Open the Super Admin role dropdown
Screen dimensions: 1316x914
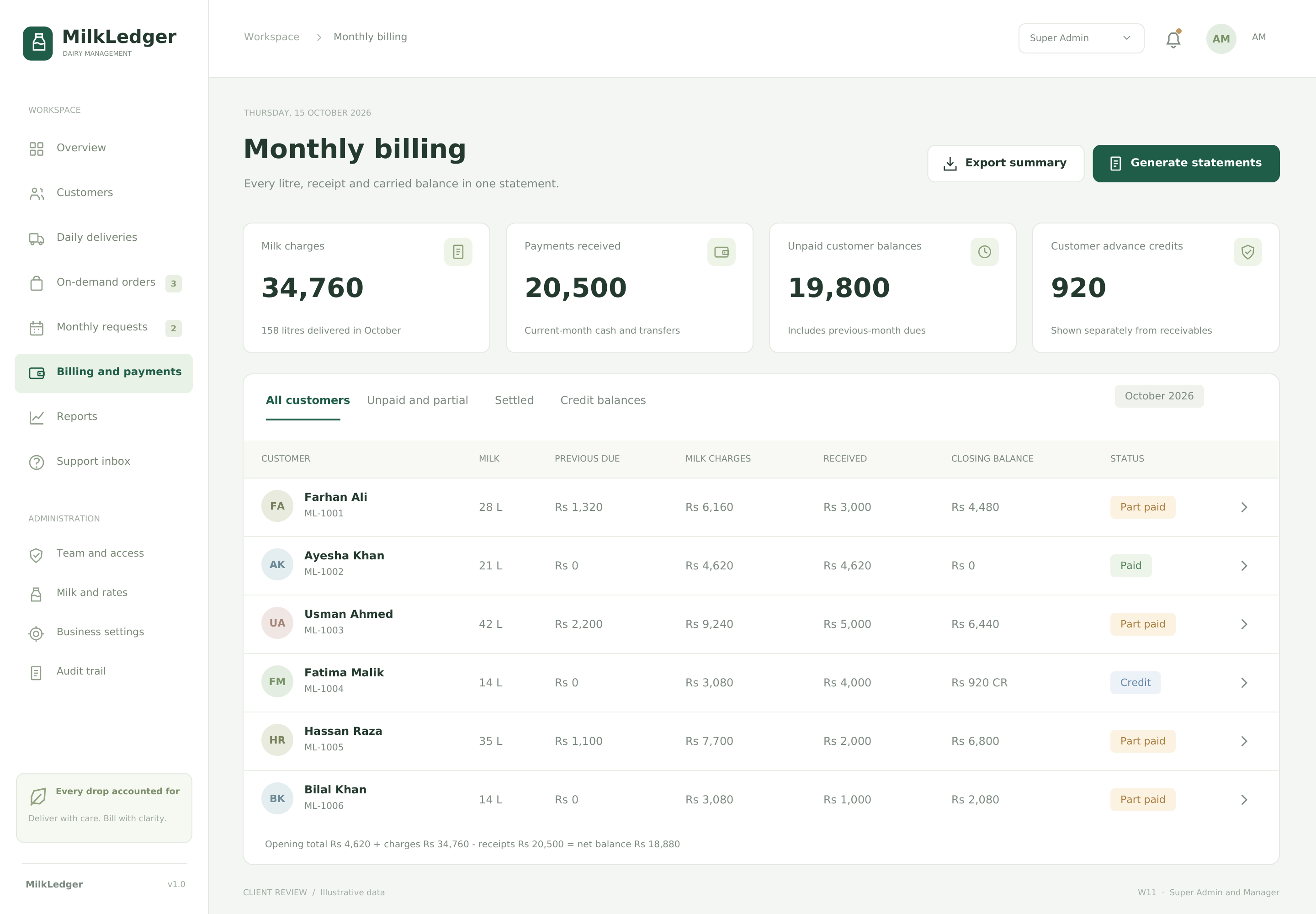[x=1081, y=38]
